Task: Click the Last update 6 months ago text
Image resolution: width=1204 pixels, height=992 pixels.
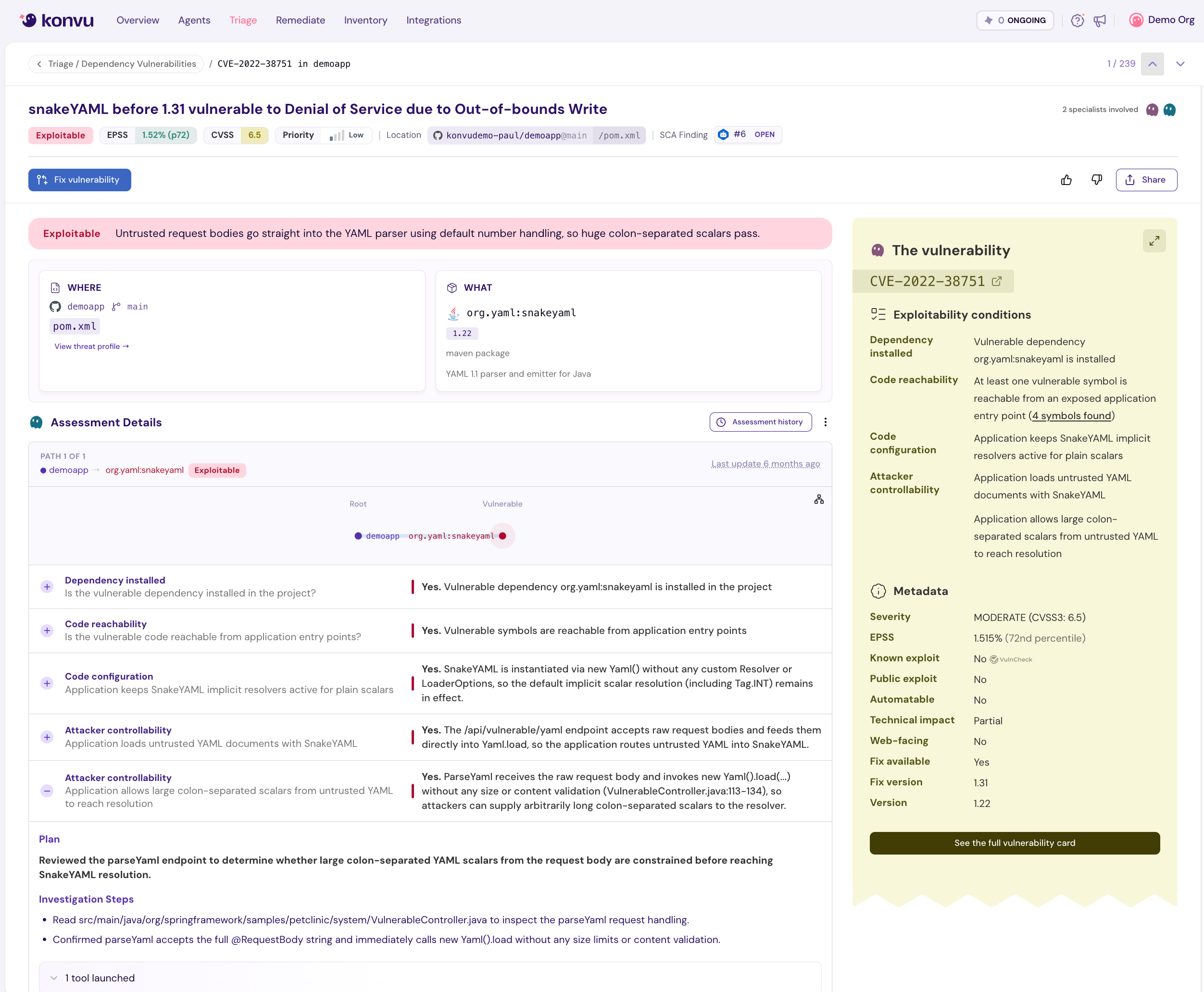Action: click(765, 464)
